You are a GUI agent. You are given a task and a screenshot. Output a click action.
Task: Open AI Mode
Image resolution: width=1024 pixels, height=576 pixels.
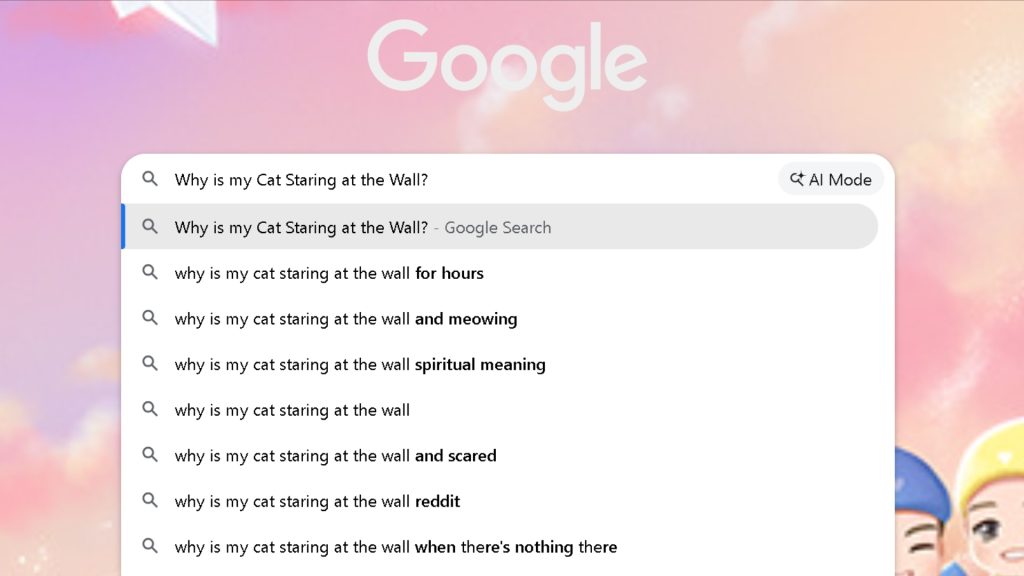pyautogui.click(x=830, y=179)
